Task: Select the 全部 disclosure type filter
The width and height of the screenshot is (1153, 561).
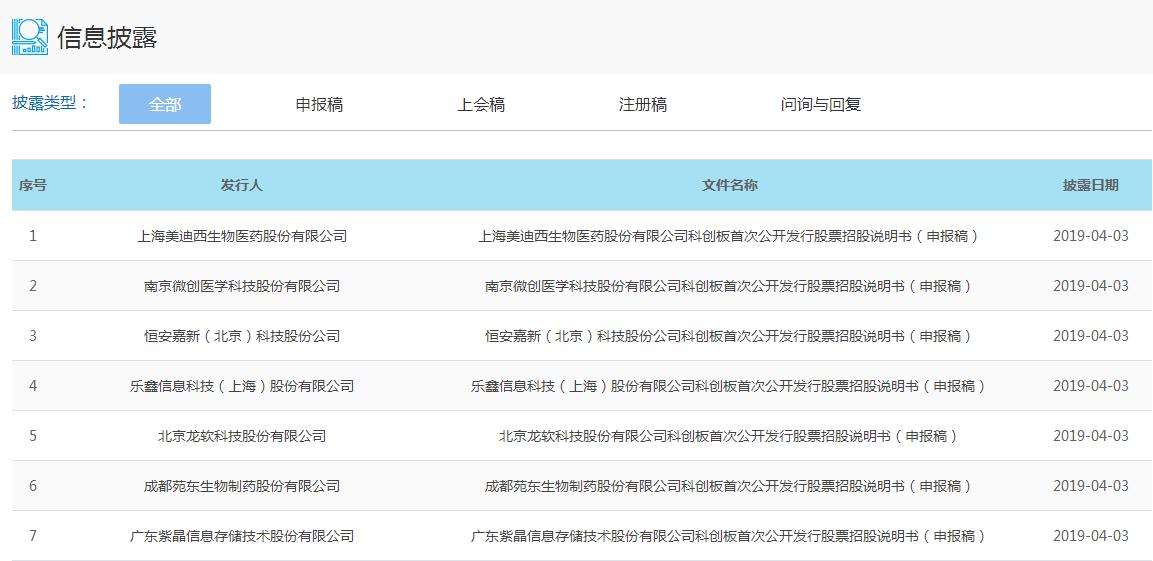Action: click(165, 104)
